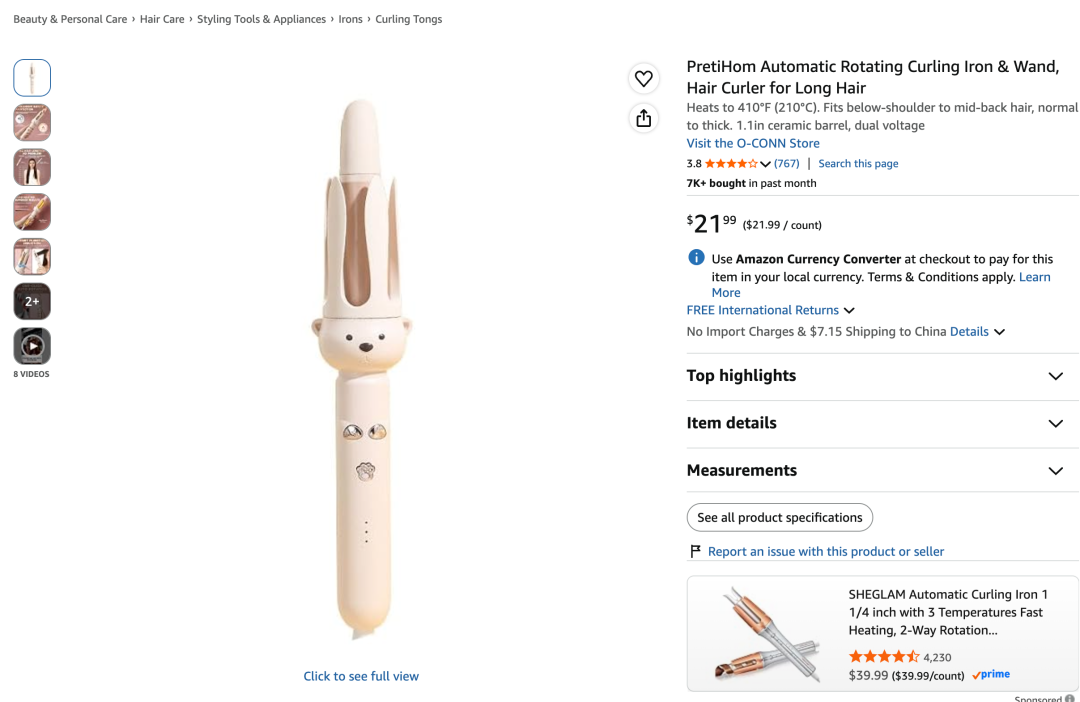Image resolution: width=1080 pixels, height=702 pixels.
Task: Open the star rating breakdown dropdown arrow
Action: tap(765, 164)
